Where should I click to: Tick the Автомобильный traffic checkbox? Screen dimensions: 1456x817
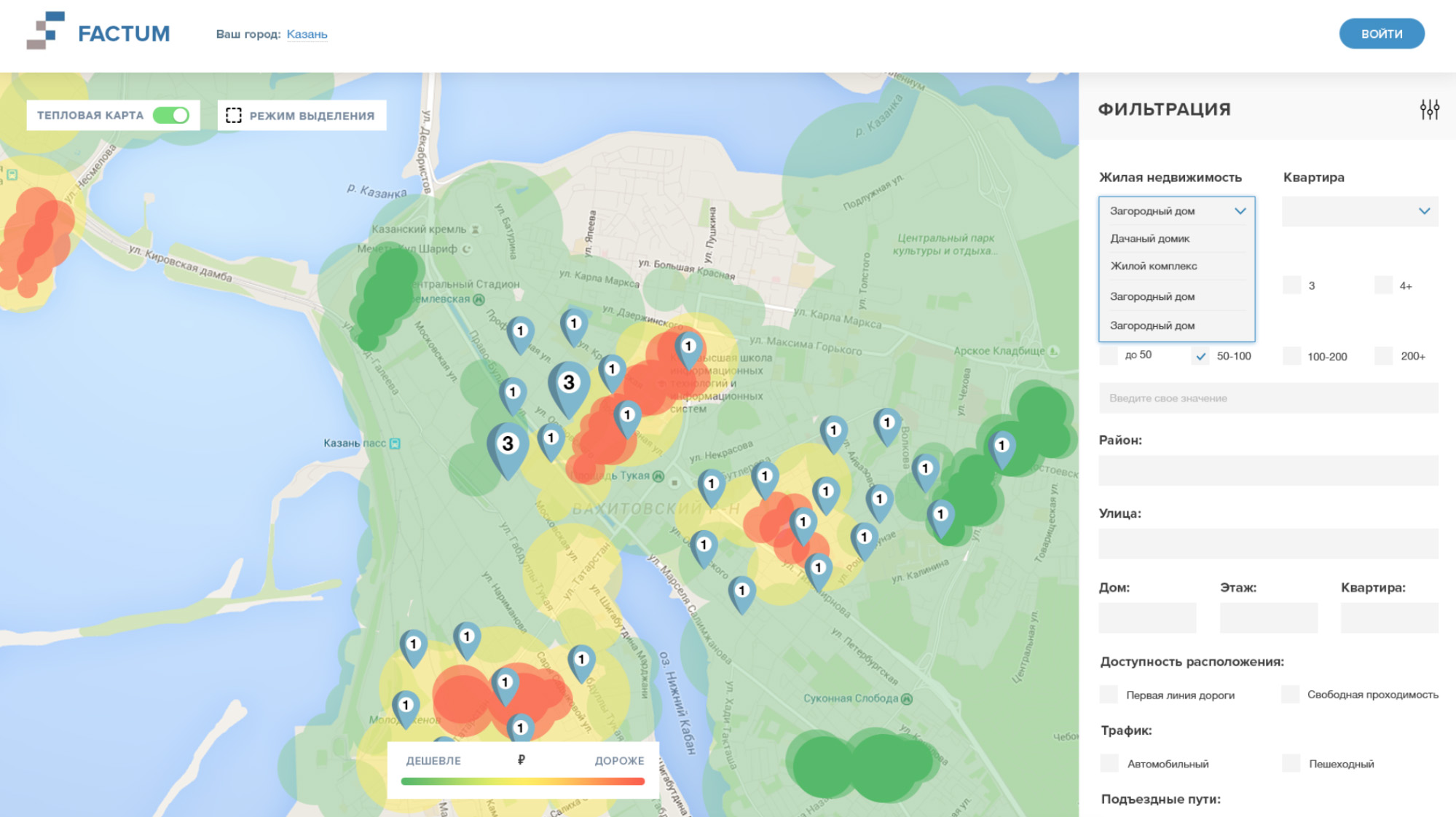[x=1109, y=763]
